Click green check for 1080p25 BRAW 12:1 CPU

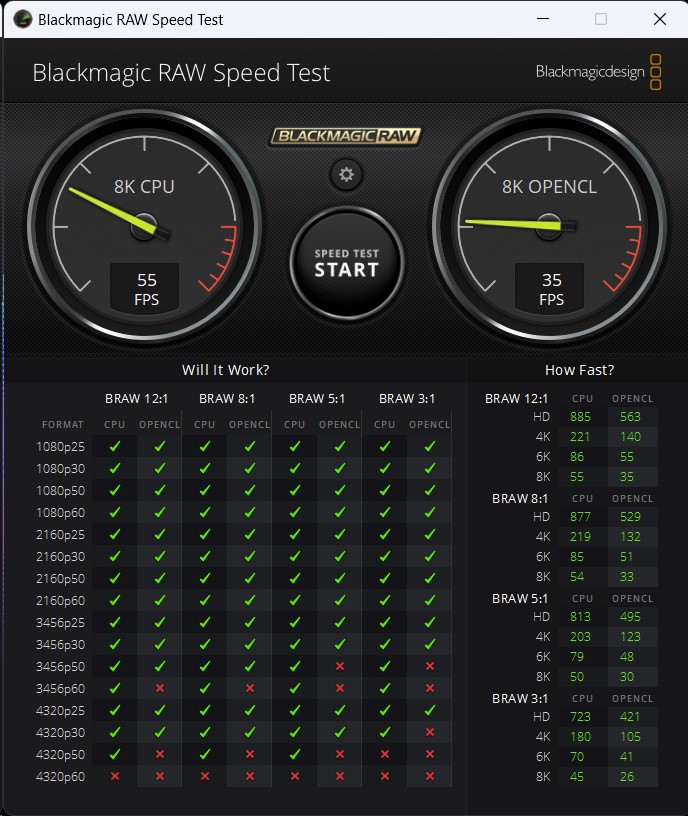(x=114, y=446)
